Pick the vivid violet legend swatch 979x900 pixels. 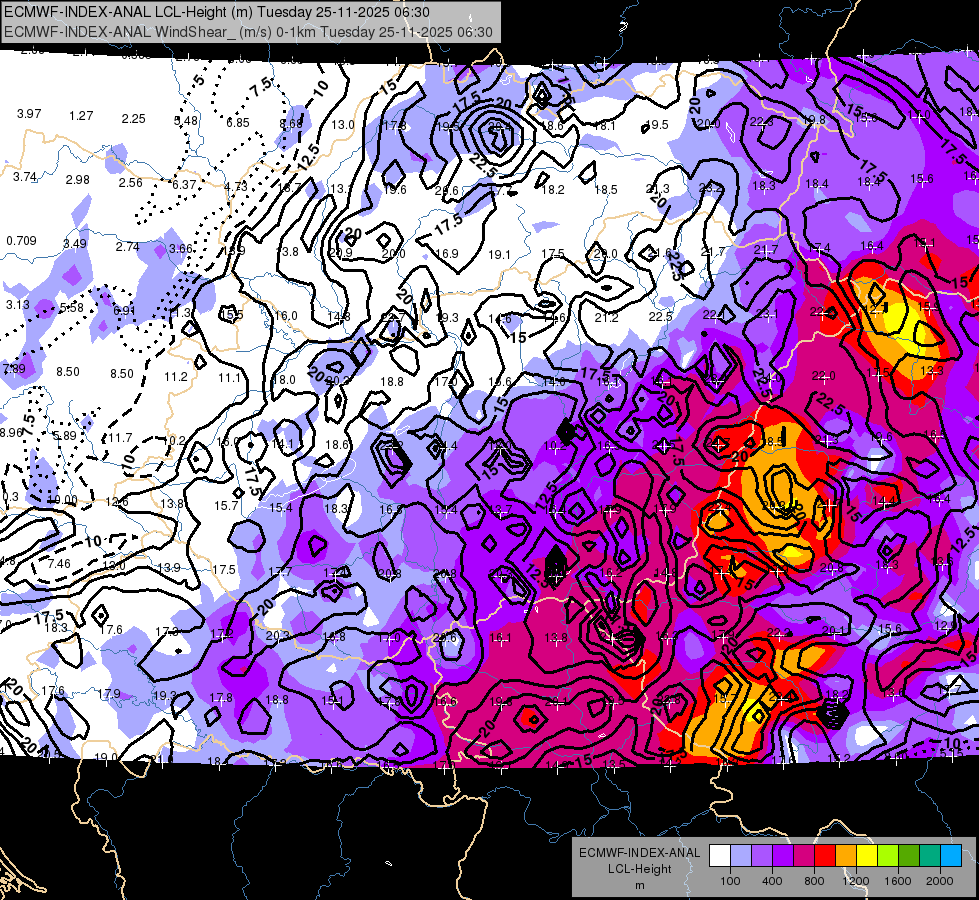click(783, 856)
